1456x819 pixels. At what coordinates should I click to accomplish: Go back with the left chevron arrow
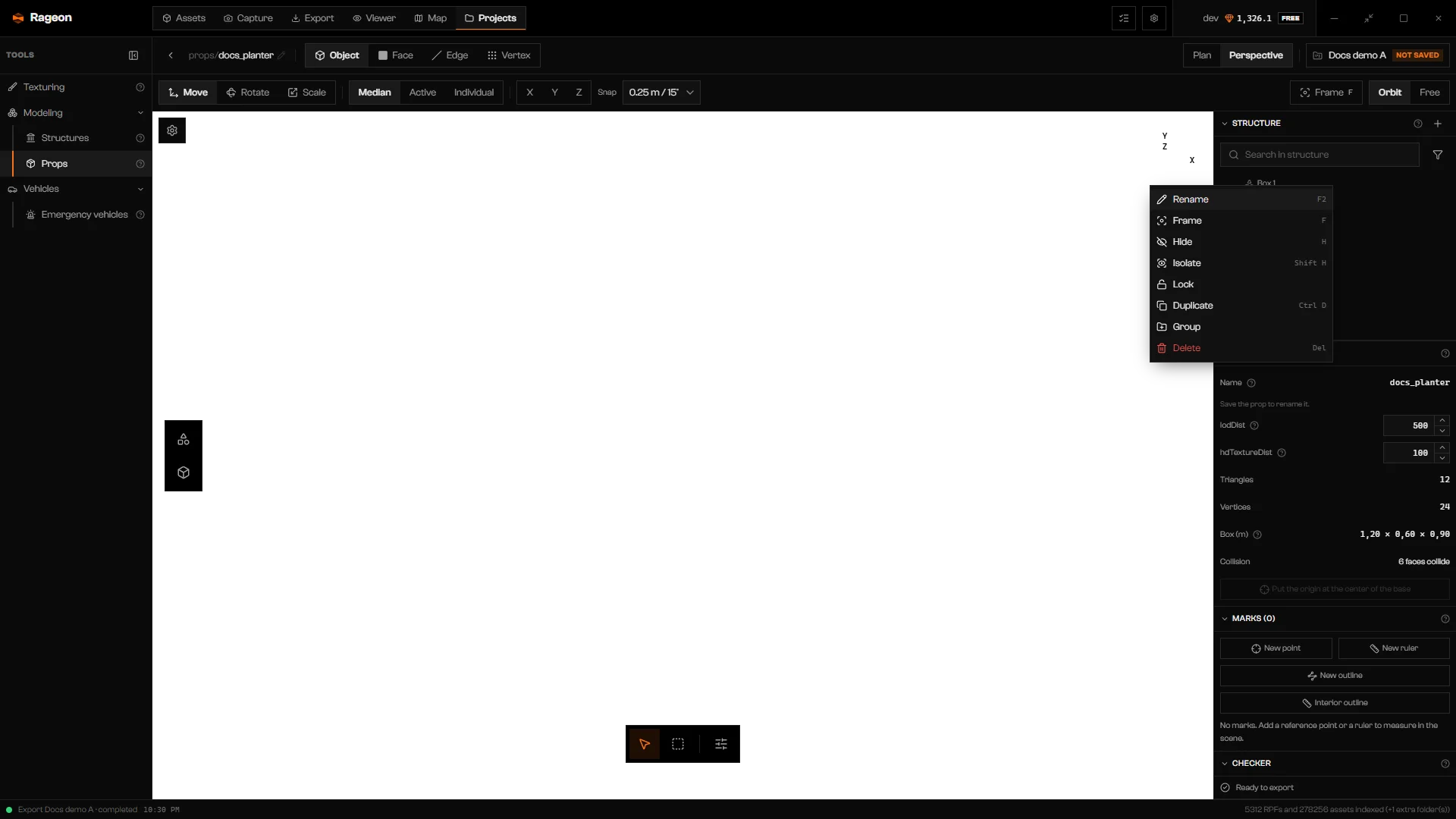171,55
